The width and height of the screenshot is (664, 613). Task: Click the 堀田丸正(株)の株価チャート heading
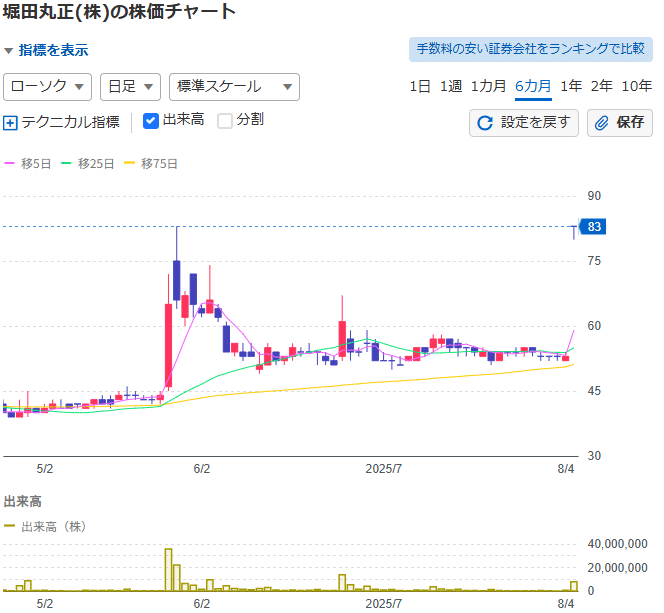pos(119,11)
